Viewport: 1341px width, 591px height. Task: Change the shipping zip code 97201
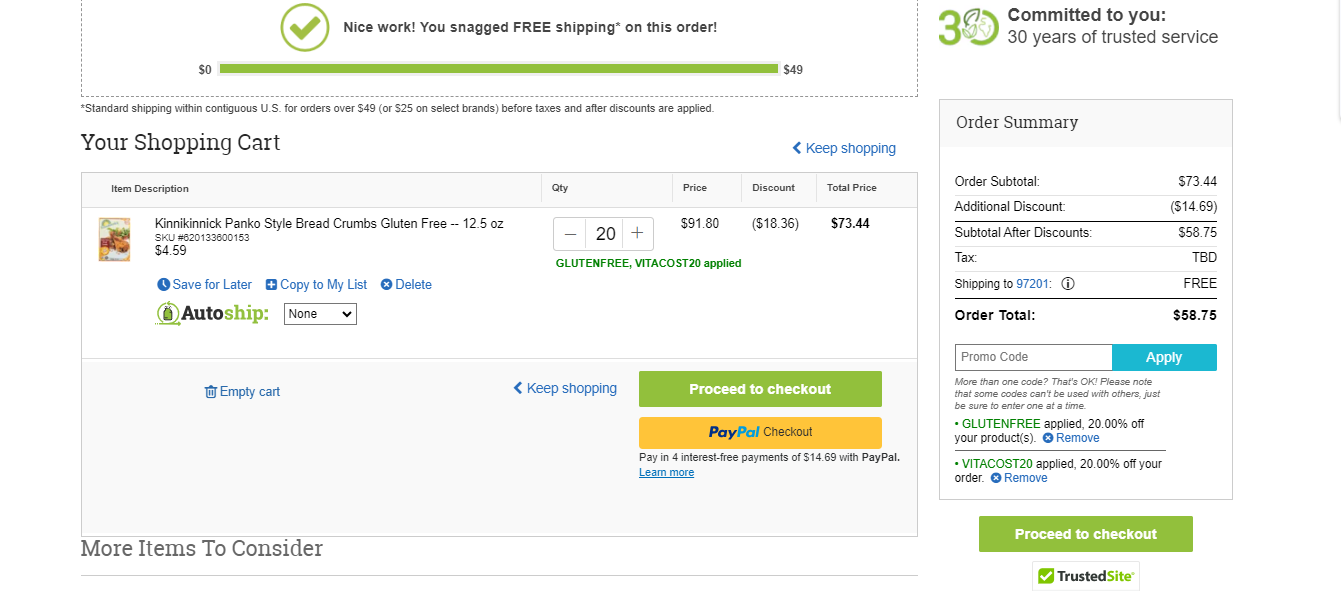pyautogui.click(x=1032, y=284)
